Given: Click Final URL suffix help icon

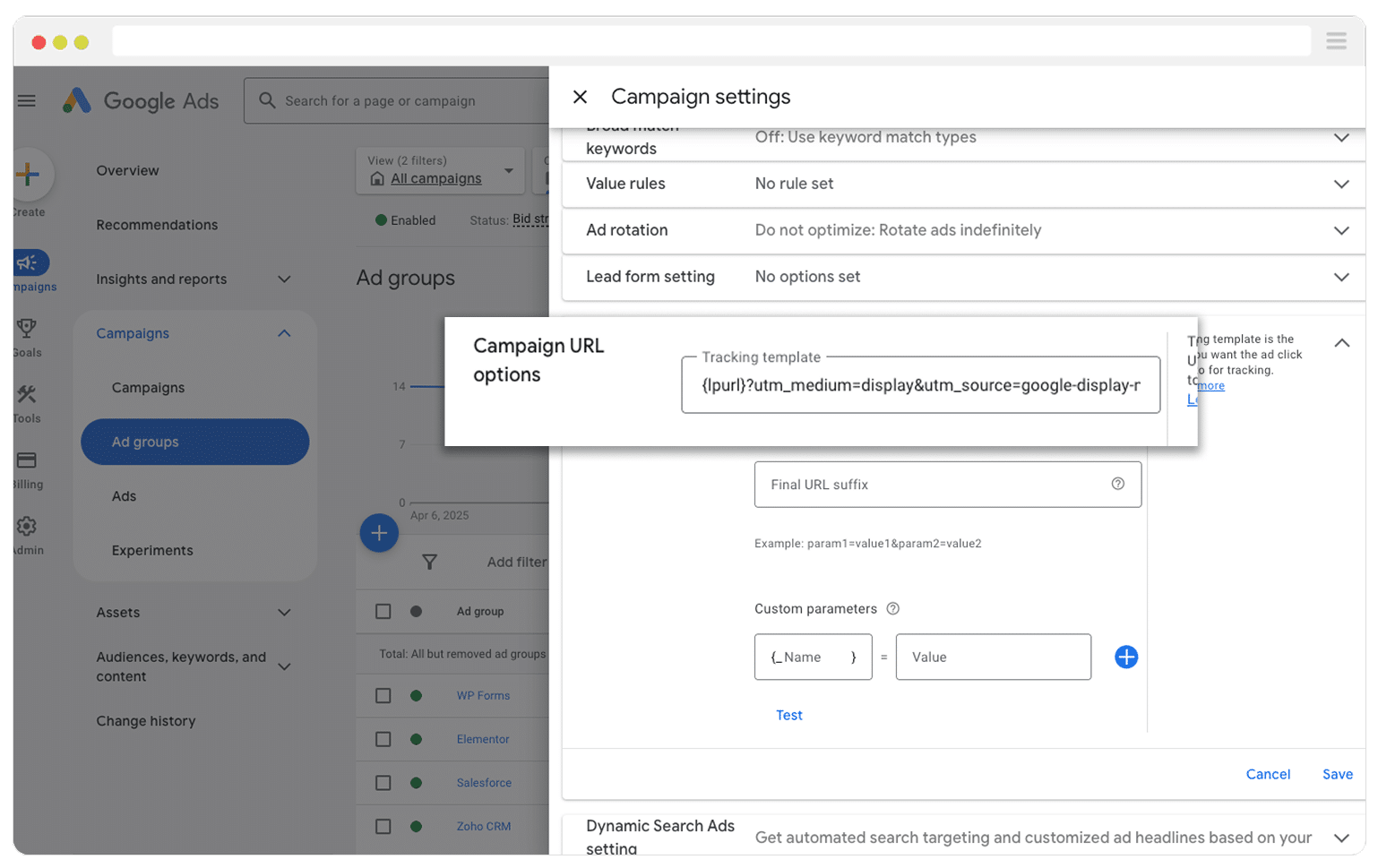Looking at the screenshot, I should (x=1117, y=484).
